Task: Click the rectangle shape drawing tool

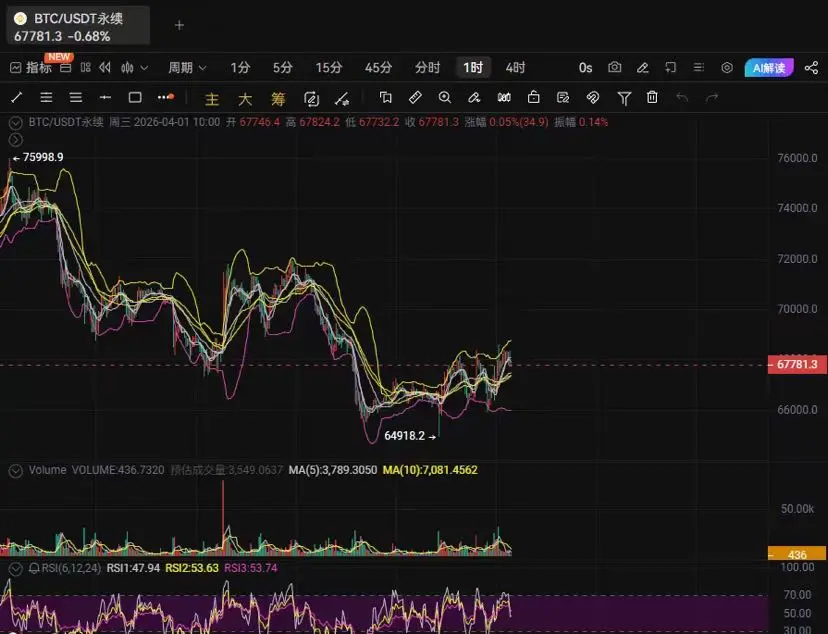Action: tap(135, 98)
